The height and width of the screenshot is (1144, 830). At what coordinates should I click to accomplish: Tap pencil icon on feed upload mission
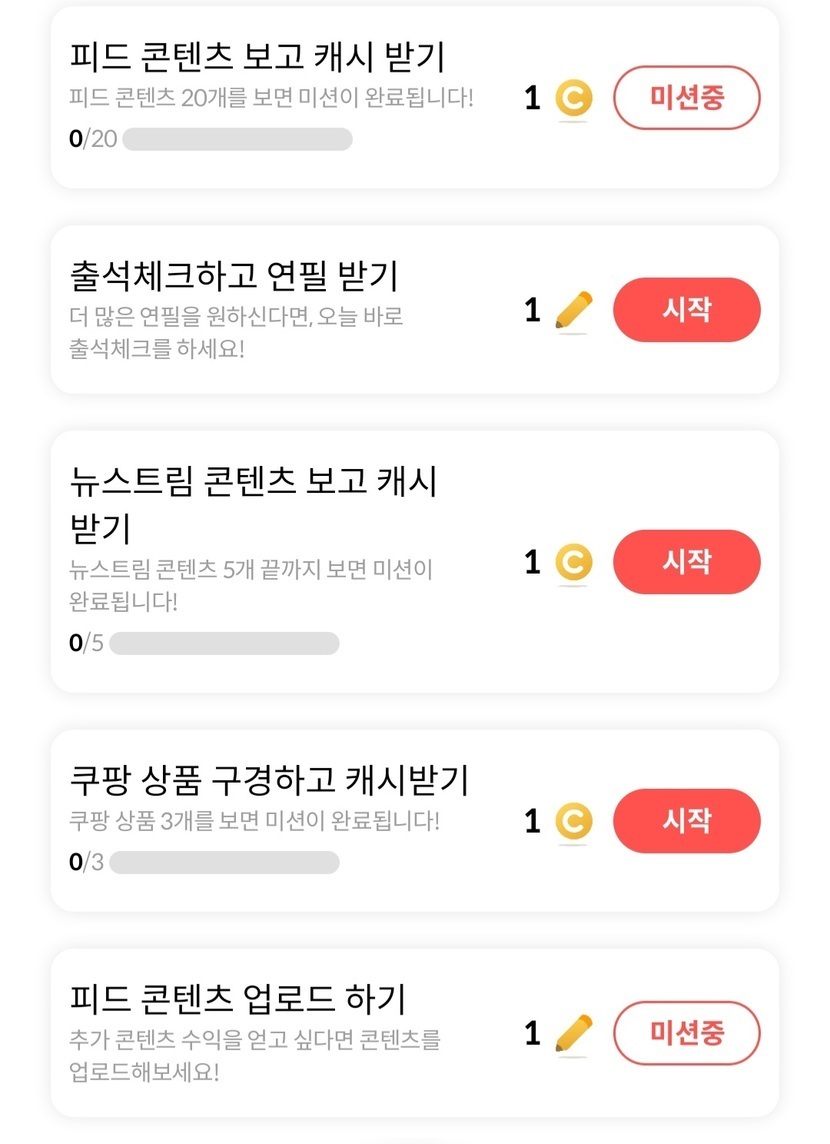(x=573, y=1033)
